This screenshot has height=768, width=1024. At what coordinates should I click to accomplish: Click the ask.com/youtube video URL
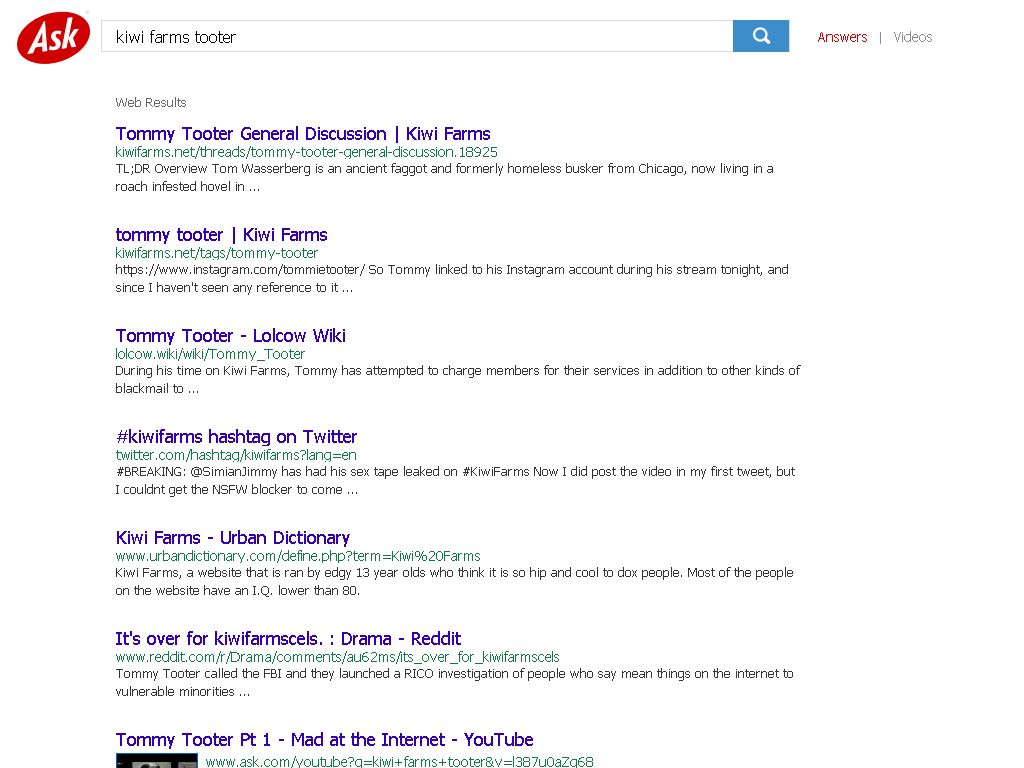[x=399, y=761]
